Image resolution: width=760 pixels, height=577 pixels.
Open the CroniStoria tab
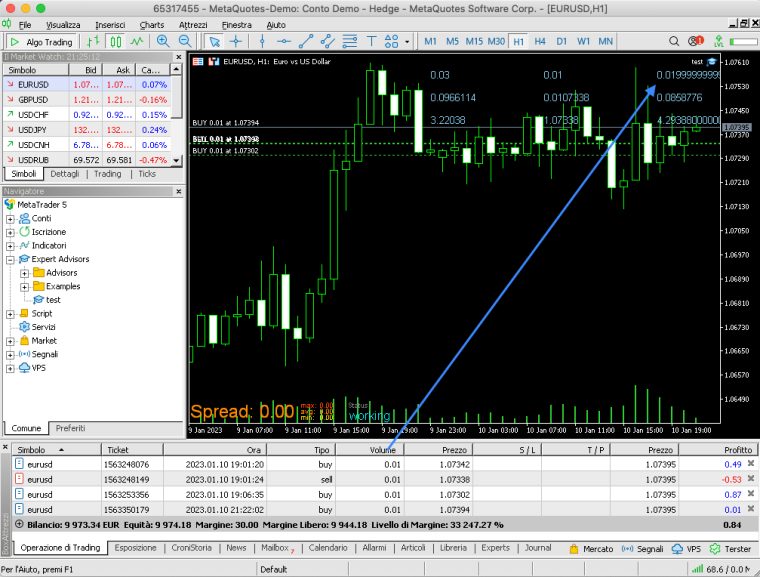click(191, 547)
